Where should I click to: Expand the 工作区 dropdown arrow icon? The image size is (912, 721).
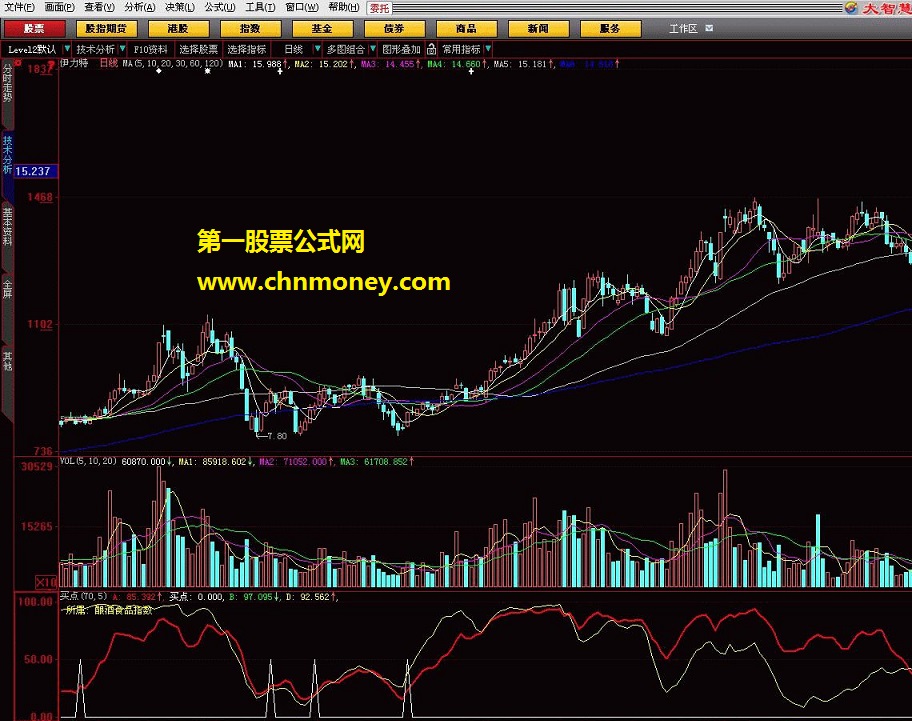tap(709, 28)
